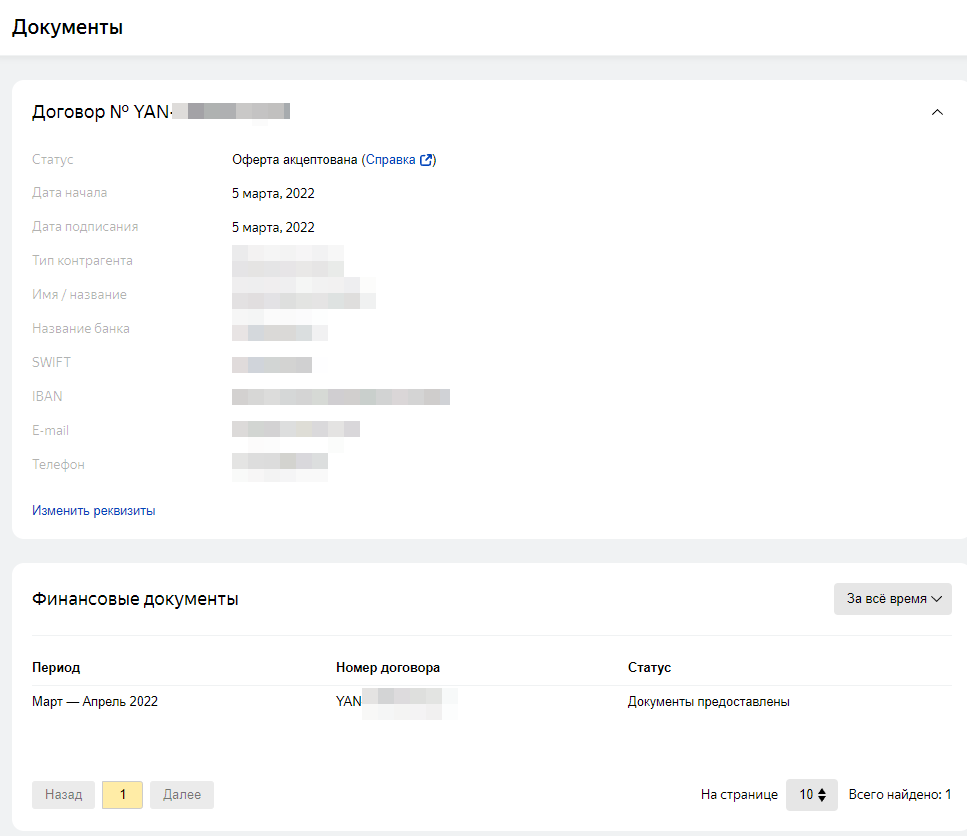967x836 pixels.
Task: Click the Изменить реквизиты link
Action: (x=94, y=510)
